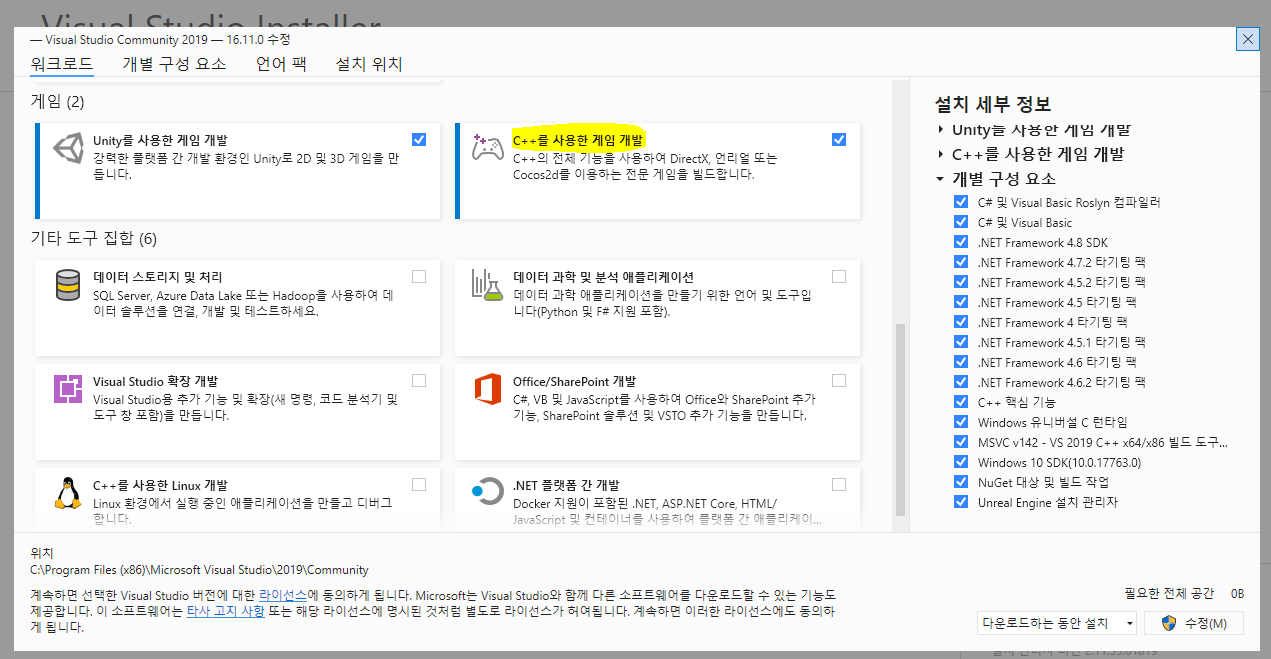This screenshot has height=659, width=1271.
Task: Uncheck the C++ 핵심 기능 component
Action: [961, 402]
